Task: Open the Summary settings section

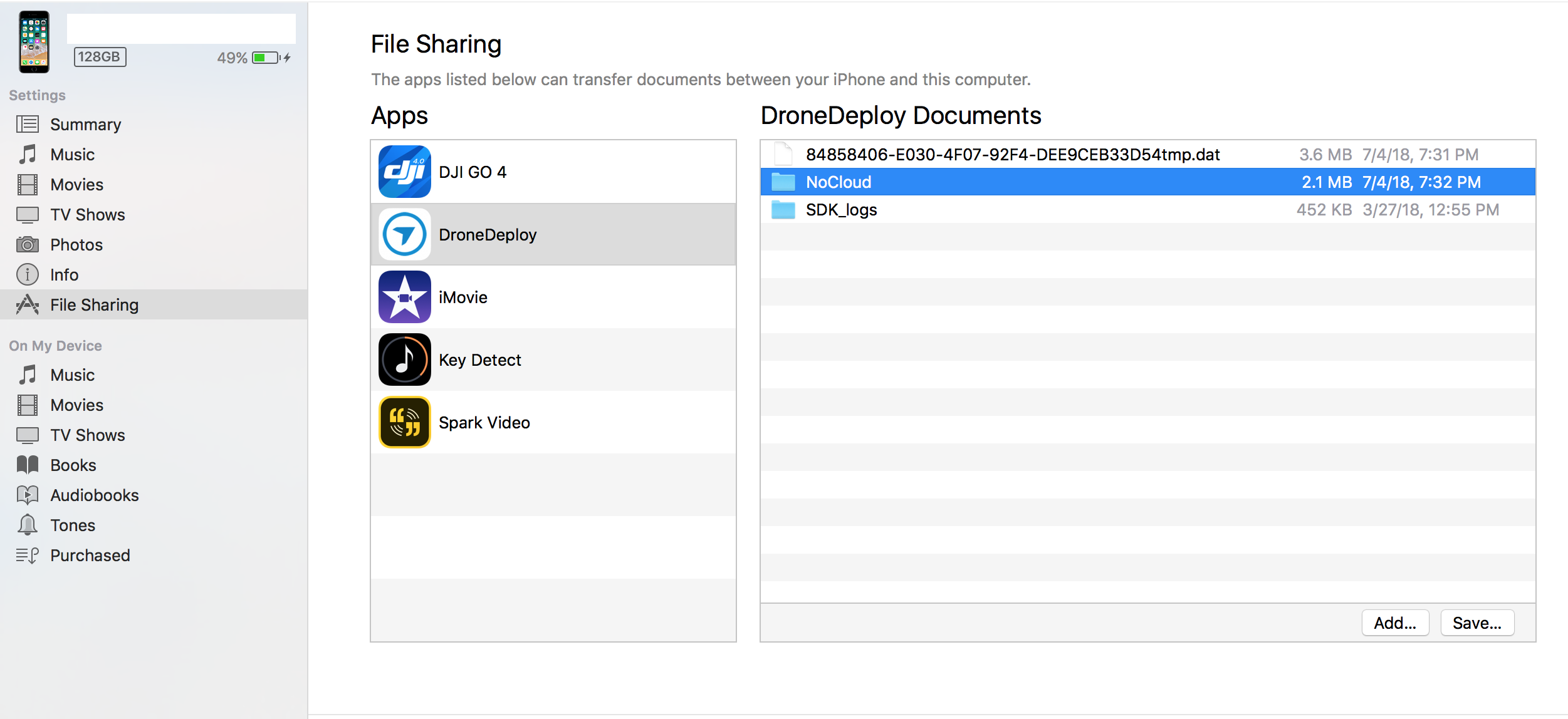Action: point(85,125)
